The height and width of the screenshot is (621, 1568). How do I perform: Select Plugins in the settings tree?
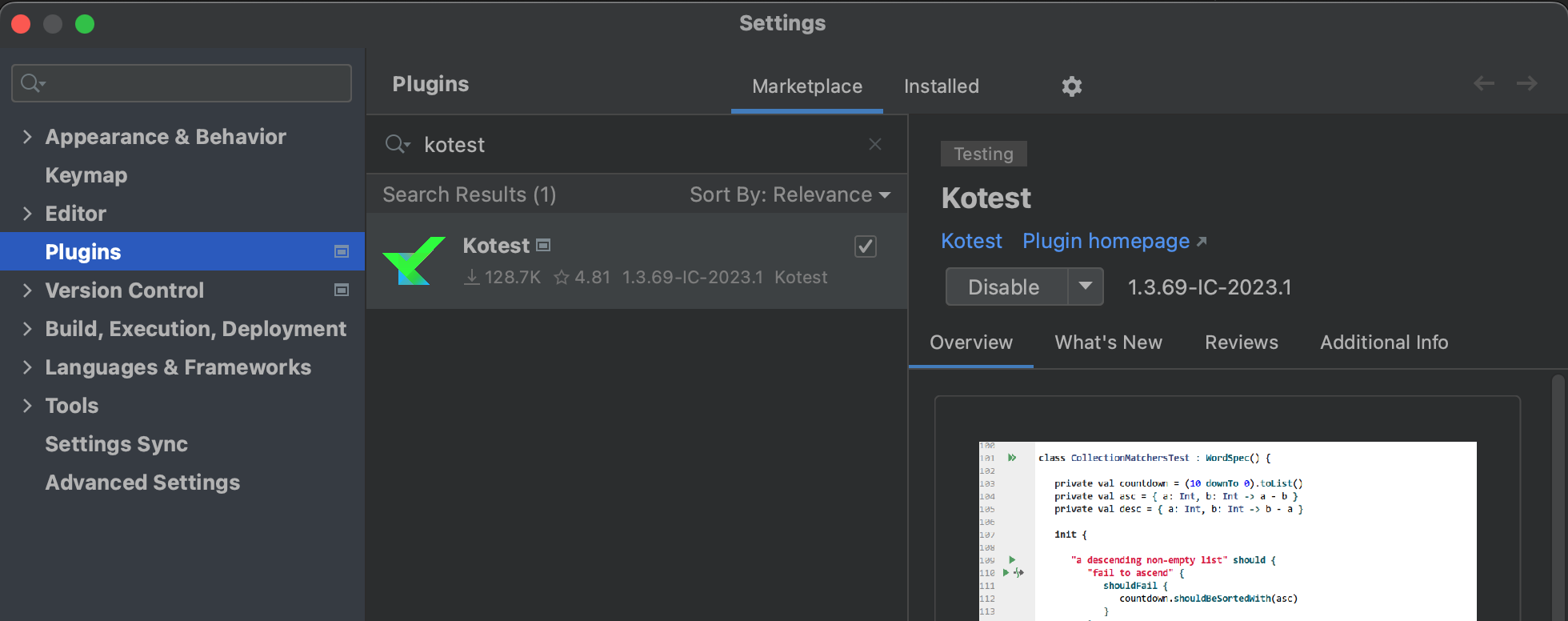[x=182, y=251]
